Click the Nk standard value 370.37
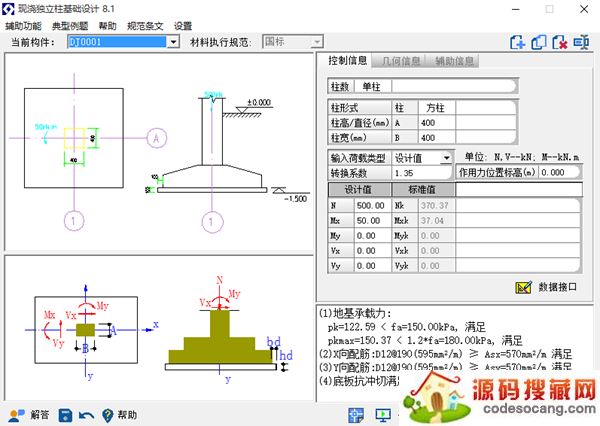 click(x=436, y=206)
